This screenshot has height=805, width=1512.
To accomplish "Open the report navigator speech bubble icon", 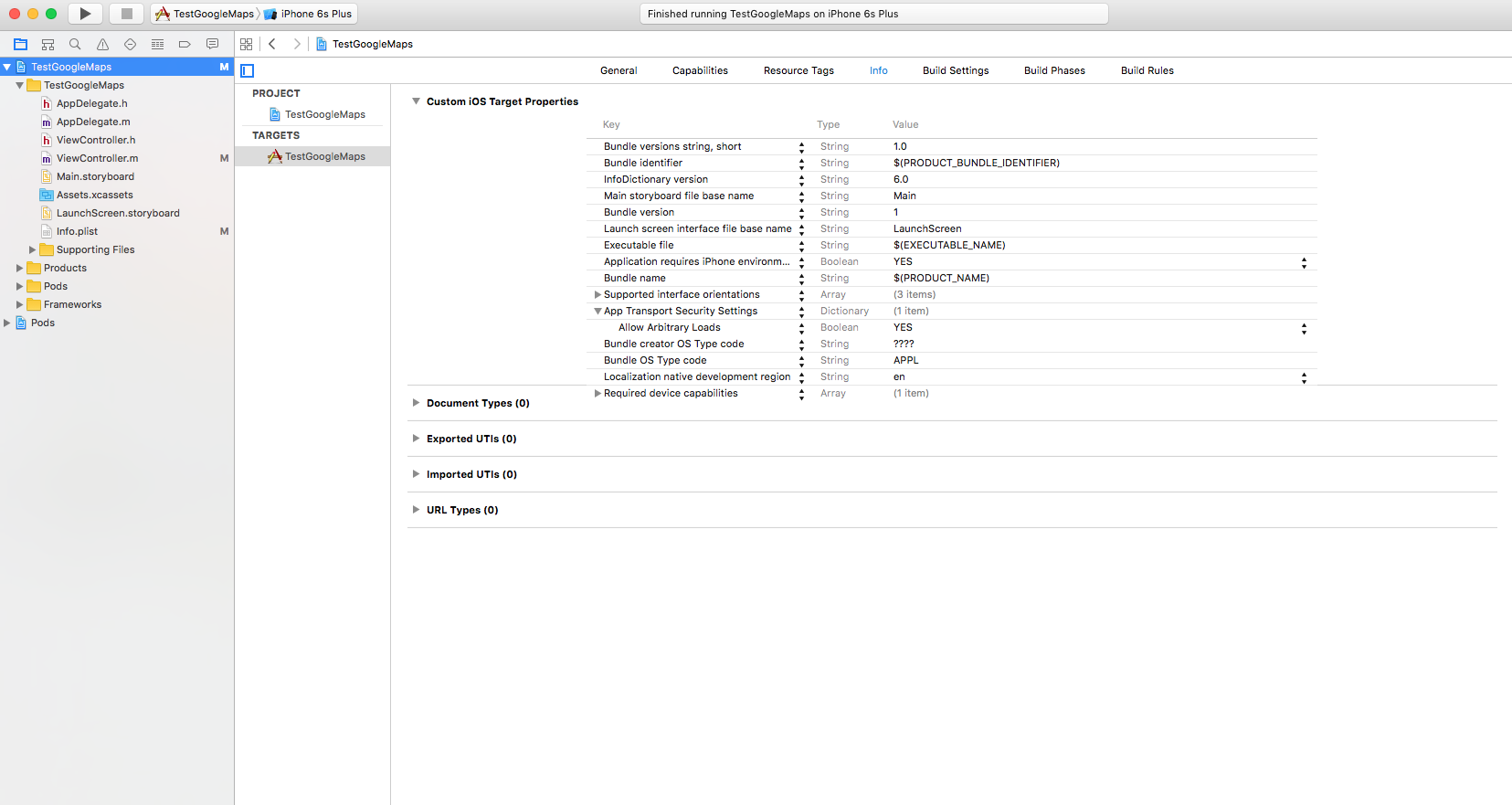I will [212, 44].
